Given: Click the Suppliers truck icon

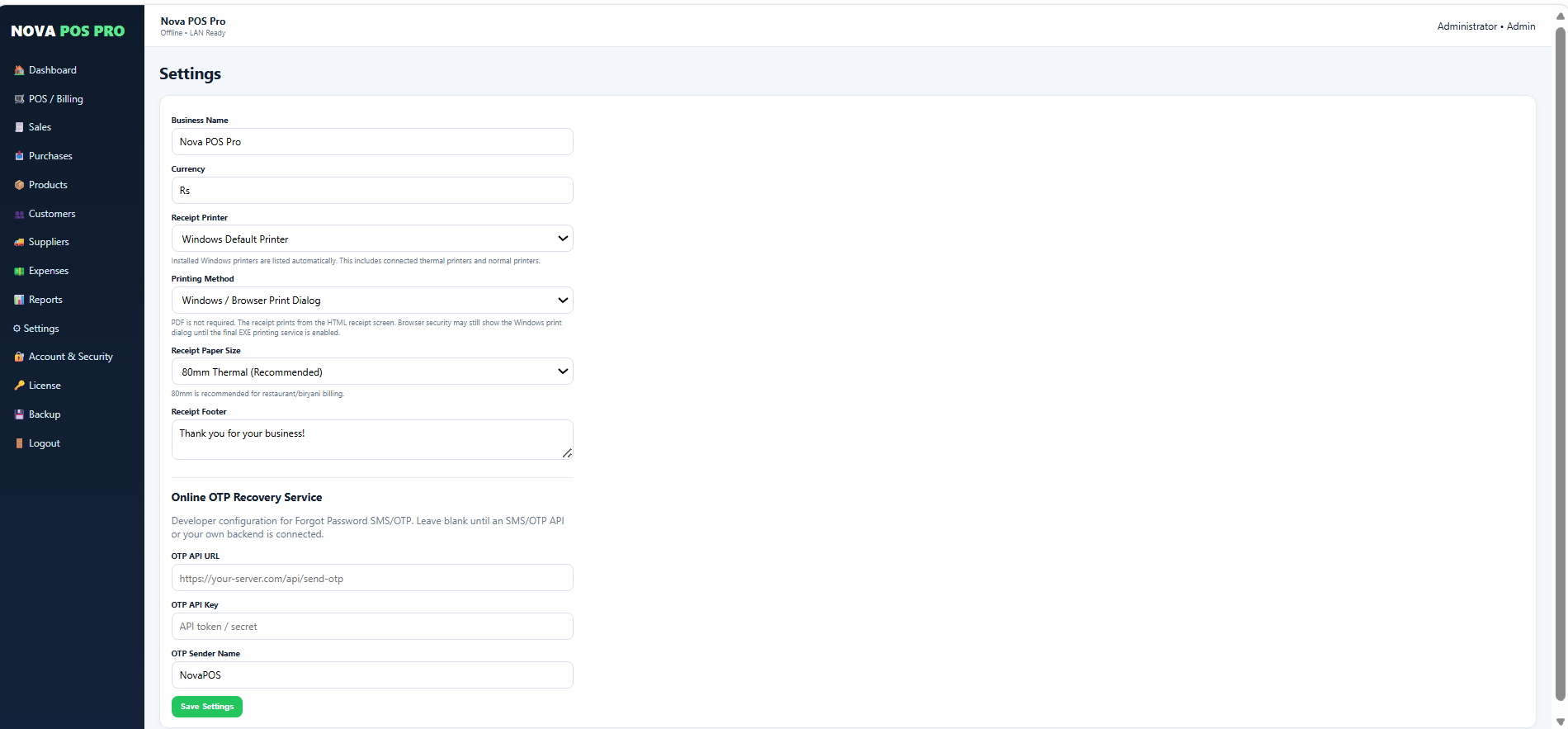Looking at the screenshot, I should 19,242.
